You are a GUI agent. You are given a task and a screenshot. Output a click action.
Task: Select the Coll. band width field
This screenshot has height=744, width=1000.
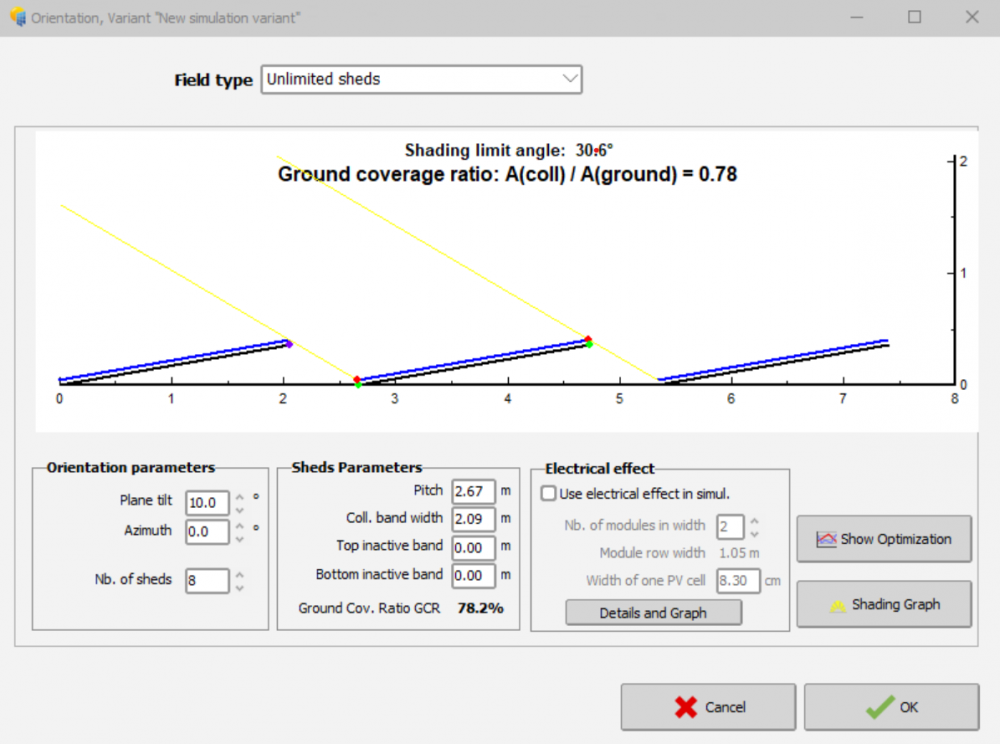point(473,519)
